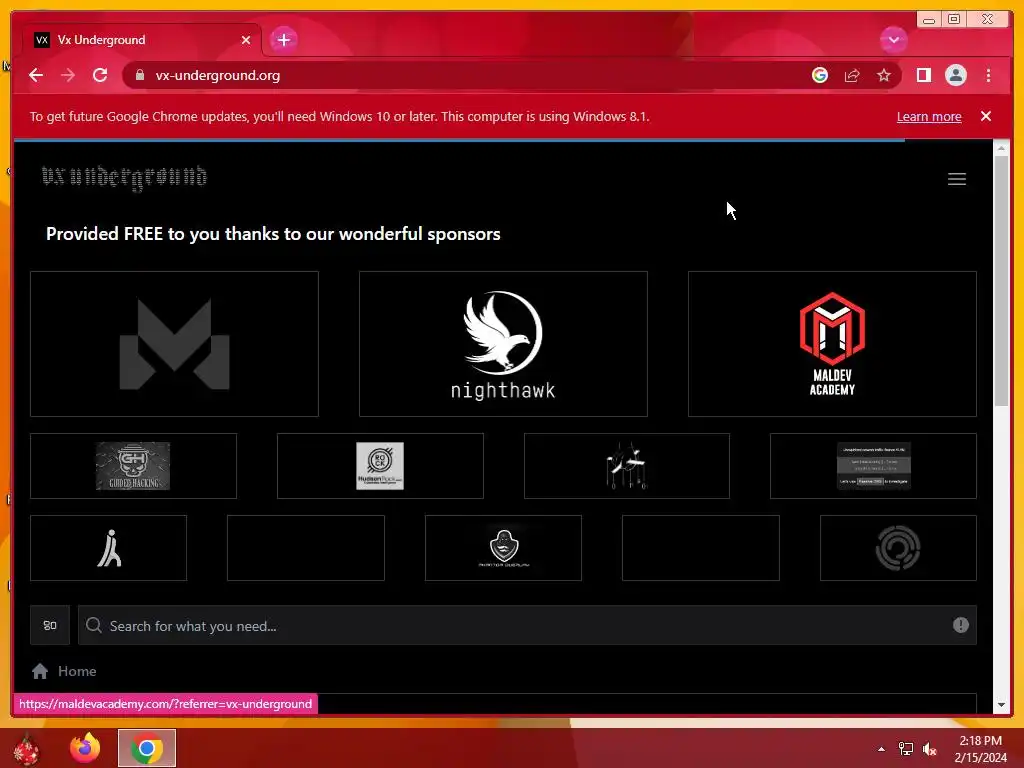Click the vertical scrollbar thumb
Screen dimensions: 1024x768
[1000, 281]
